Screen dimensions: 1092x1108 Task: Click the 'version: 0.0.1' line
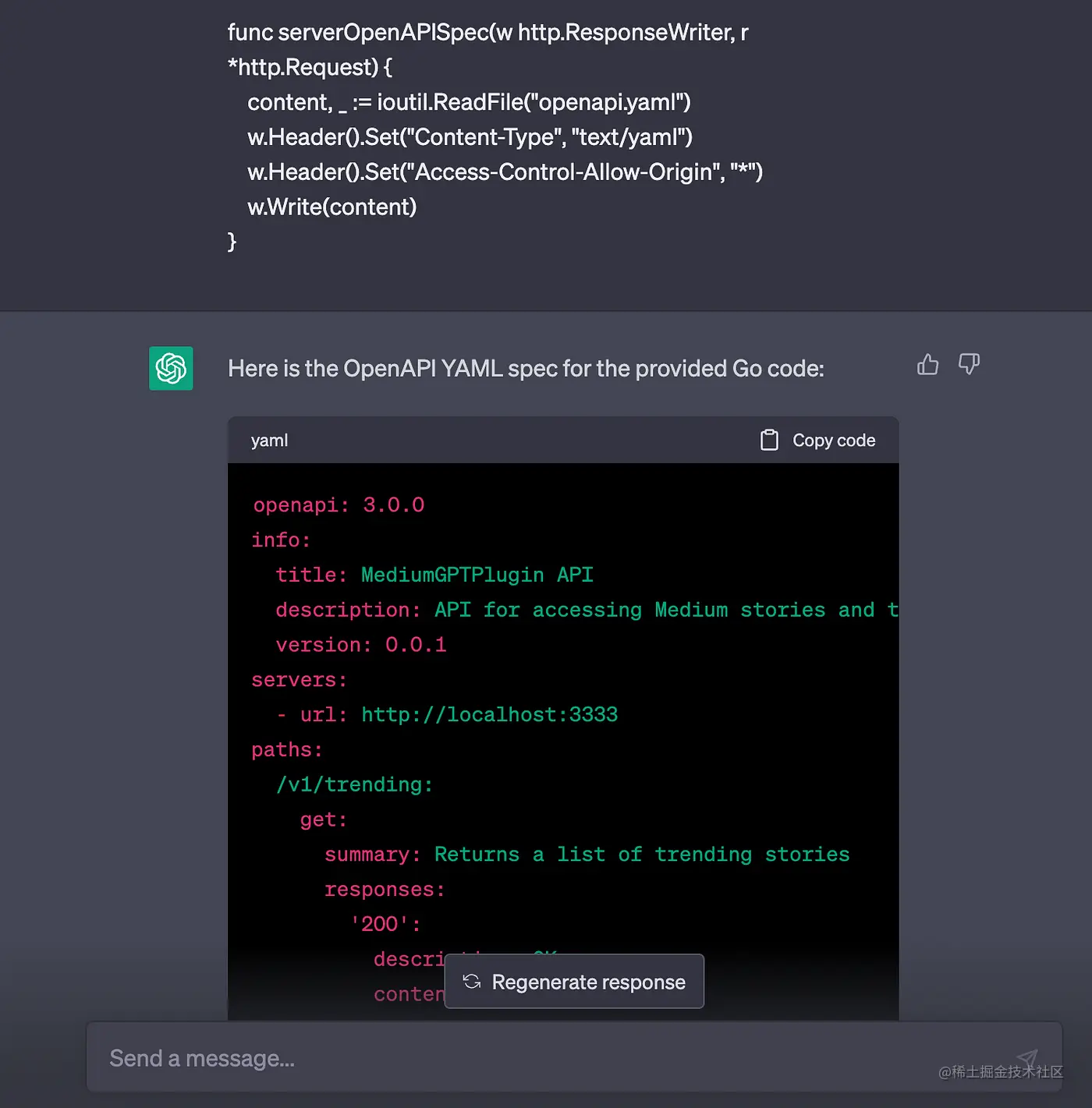(x=361, y=645)
